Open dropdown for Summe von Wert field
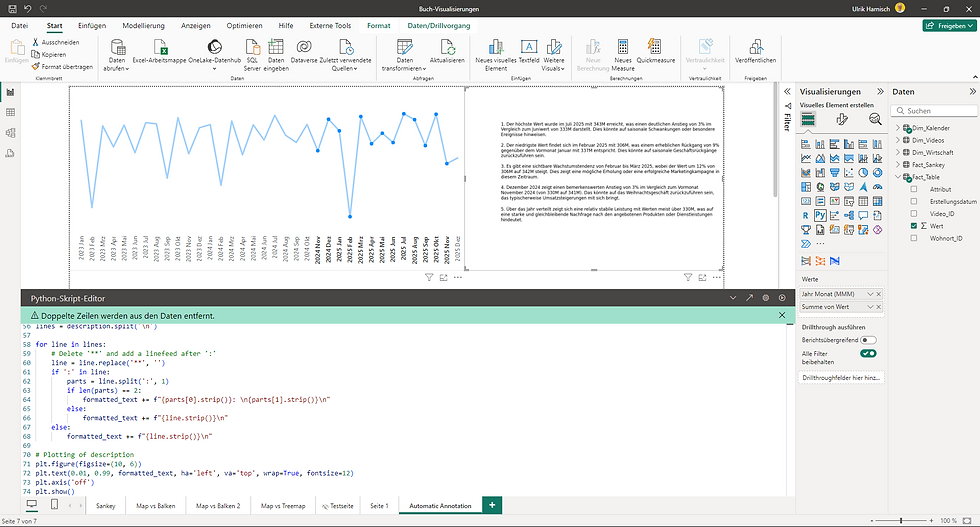 click(x=869, y=307)
